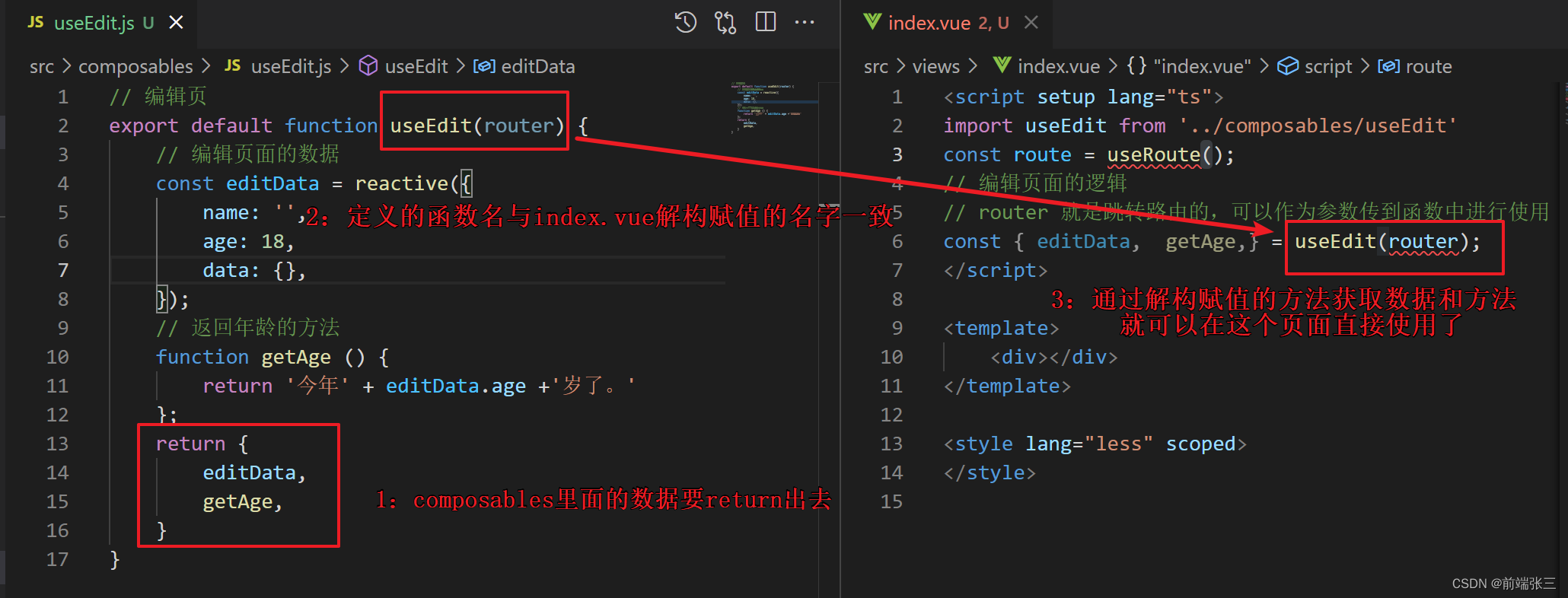Click '<style lang="less" scoped>' tag
This screenshot has width=1568, height=598.
click(x=1095, y=444)
